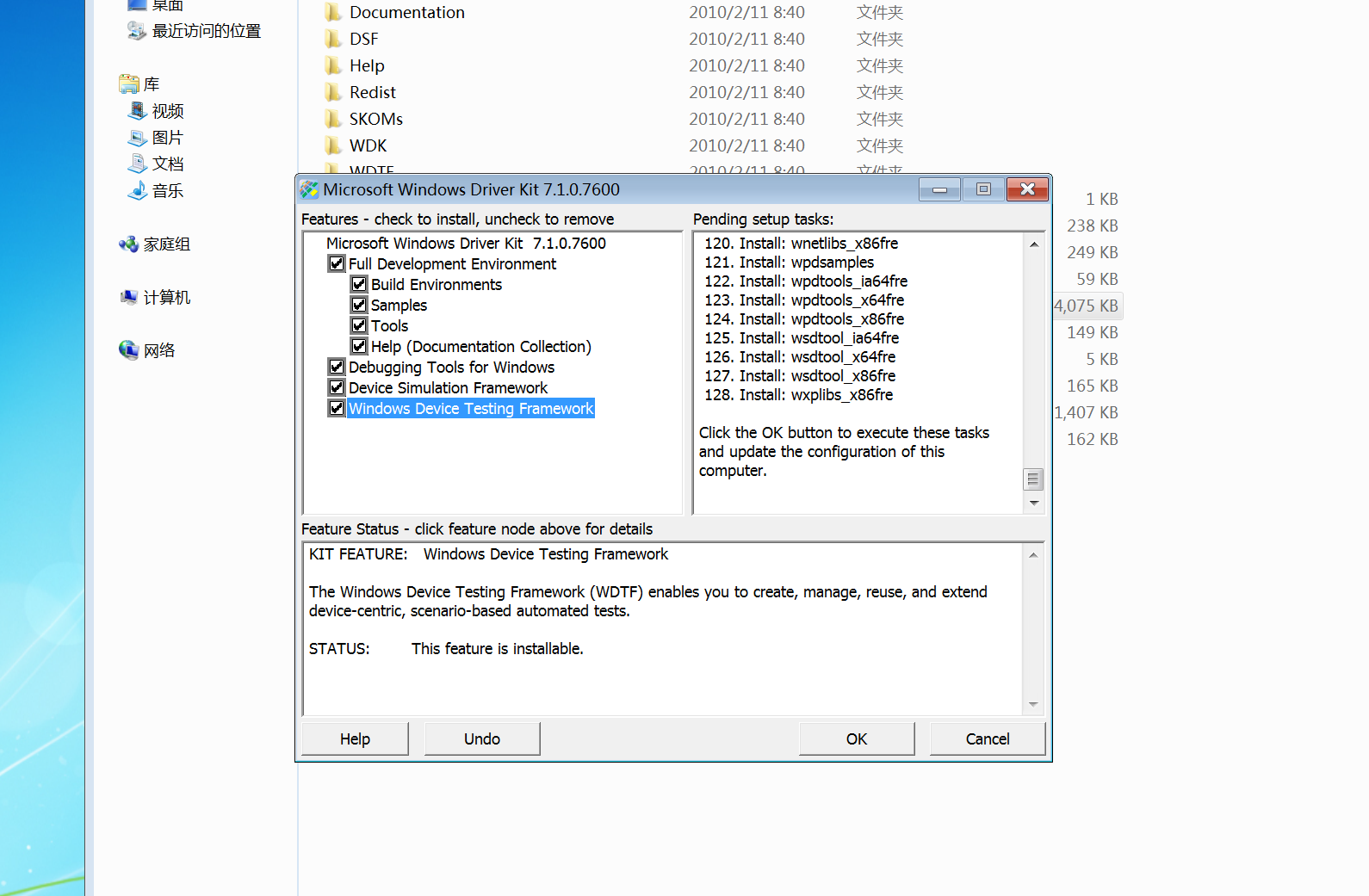The image size is (1369, 896).
Task: Click the 计算机 computer icon
Action: (x=129, y=298)
